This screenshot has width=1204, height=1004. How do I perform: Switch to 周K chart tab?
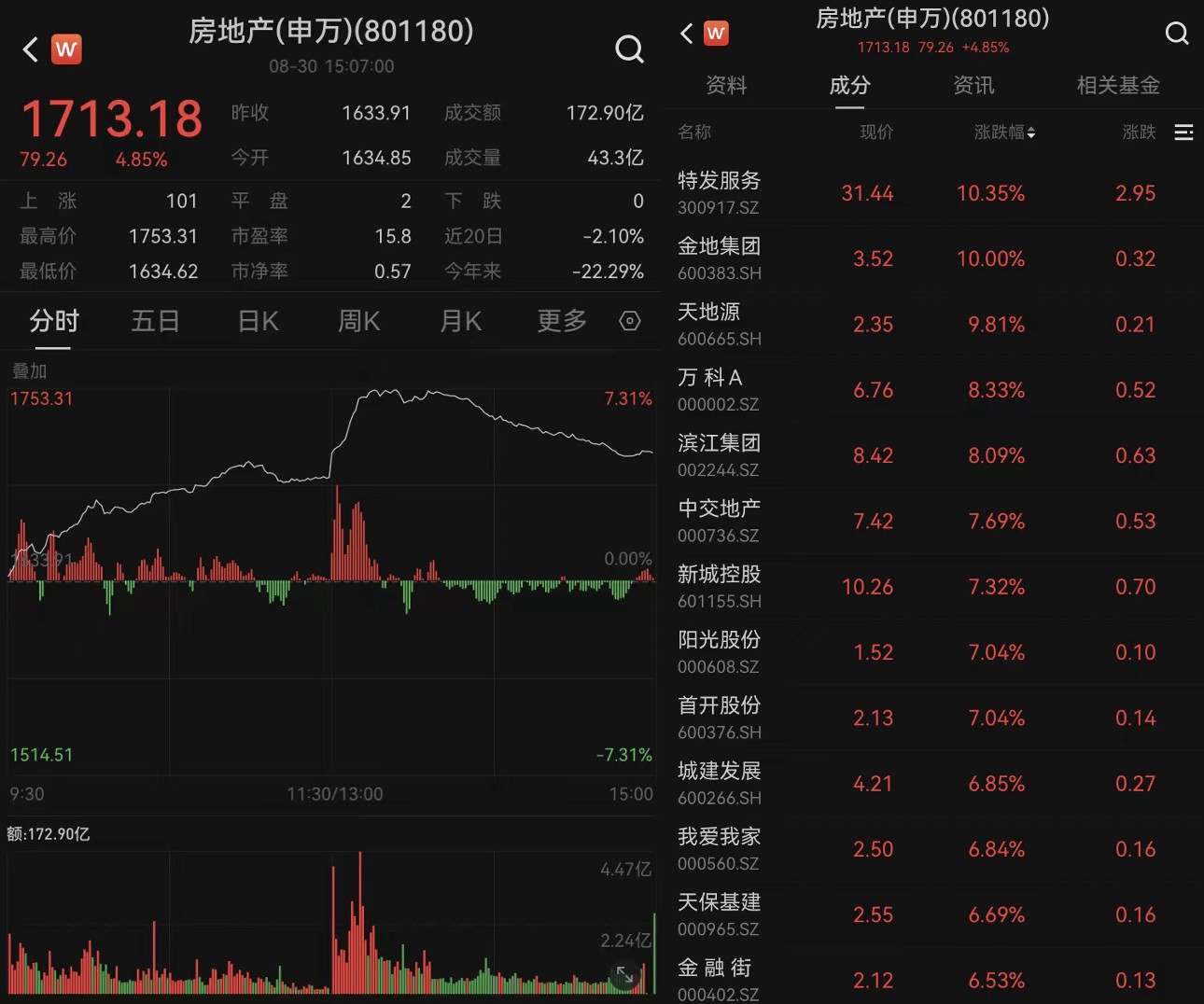tap(358, 321)
